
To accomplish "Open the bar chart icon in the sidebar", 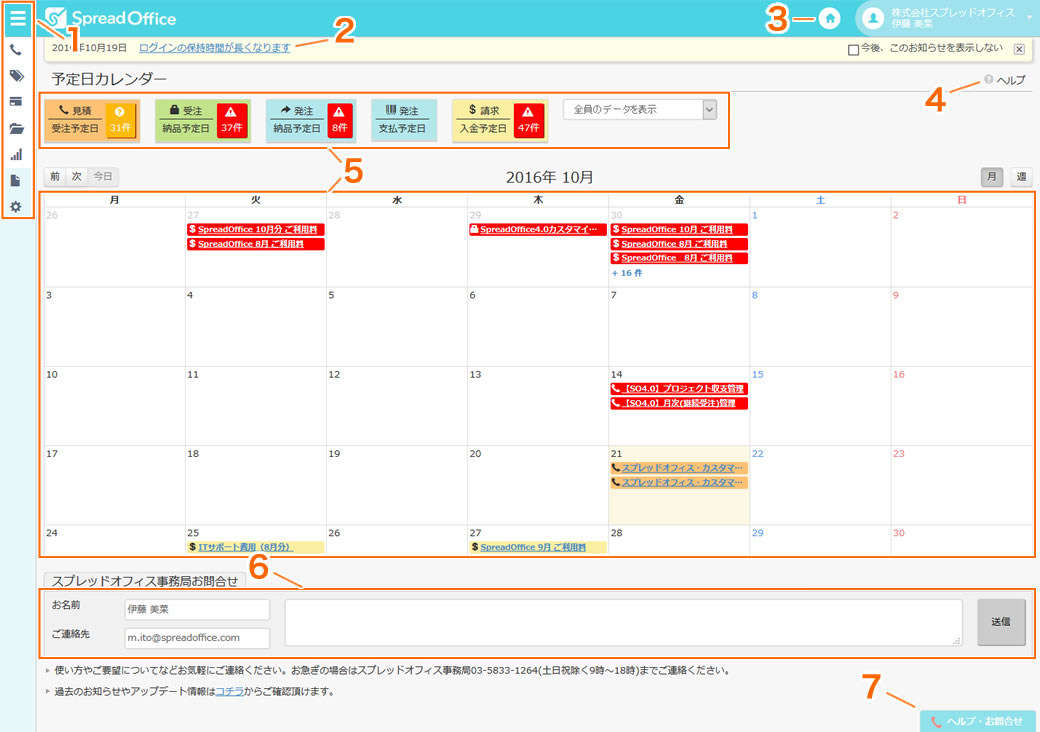I will 17,154.
